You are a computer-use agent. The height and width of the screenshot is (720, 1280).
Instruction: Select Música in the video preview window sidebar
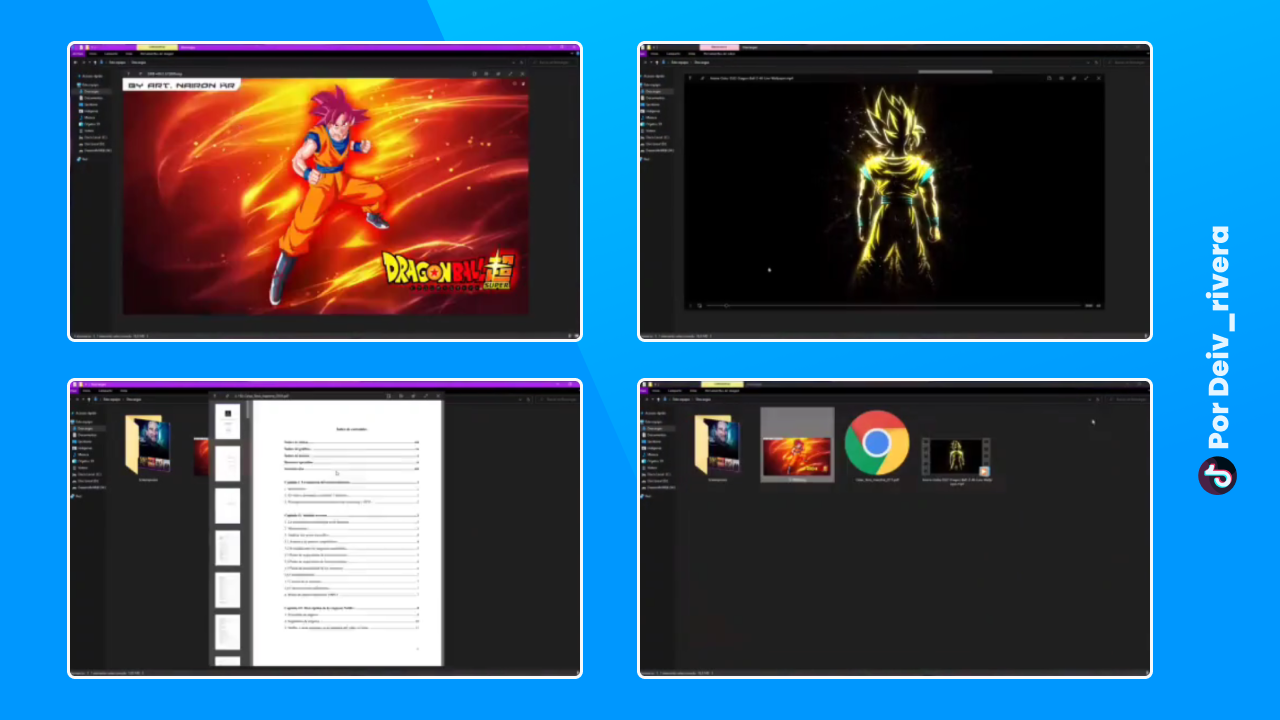point(650,117)
